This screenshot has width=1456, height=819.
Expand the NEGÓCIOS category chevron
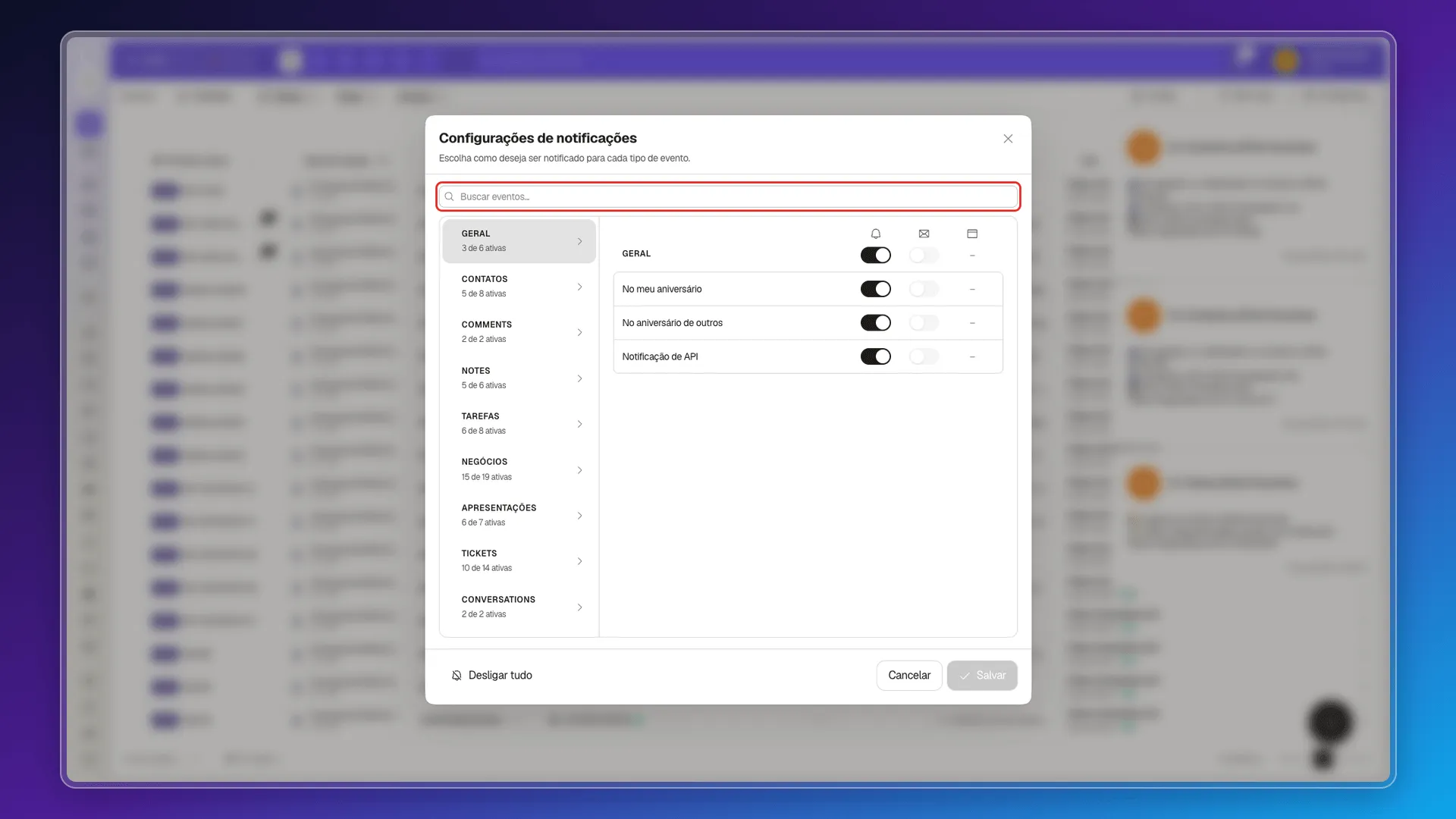click(x=579, y=470)
